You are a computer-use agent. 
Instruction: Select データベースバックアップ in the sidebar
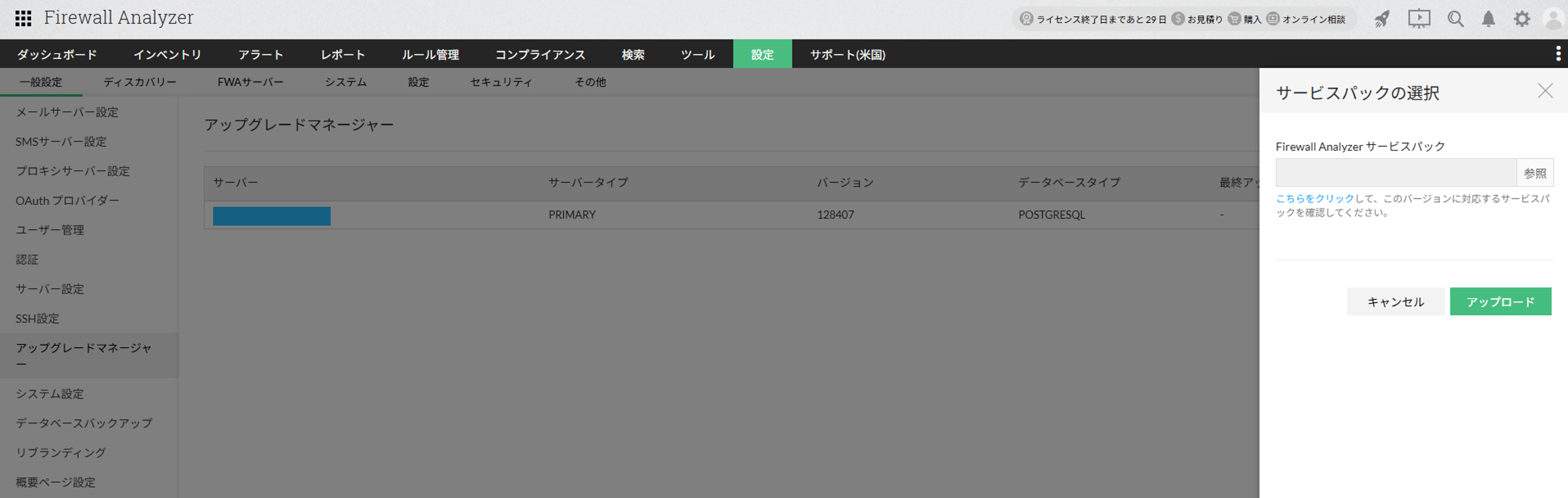(84, 423)
